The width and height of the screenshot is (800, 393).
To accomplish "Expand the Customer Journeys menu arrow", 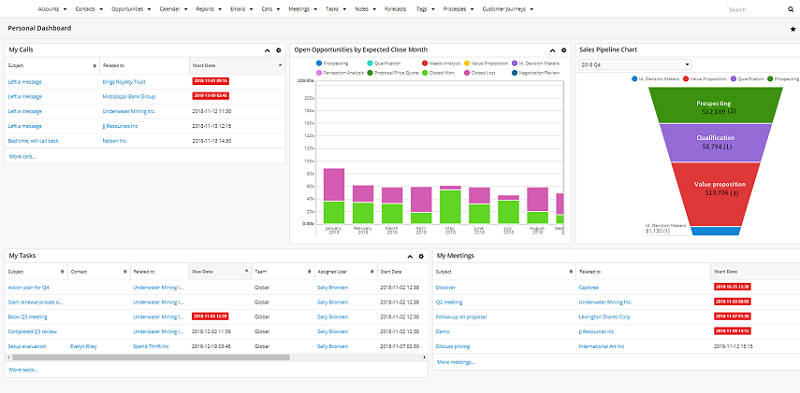I will pos(532,9).
